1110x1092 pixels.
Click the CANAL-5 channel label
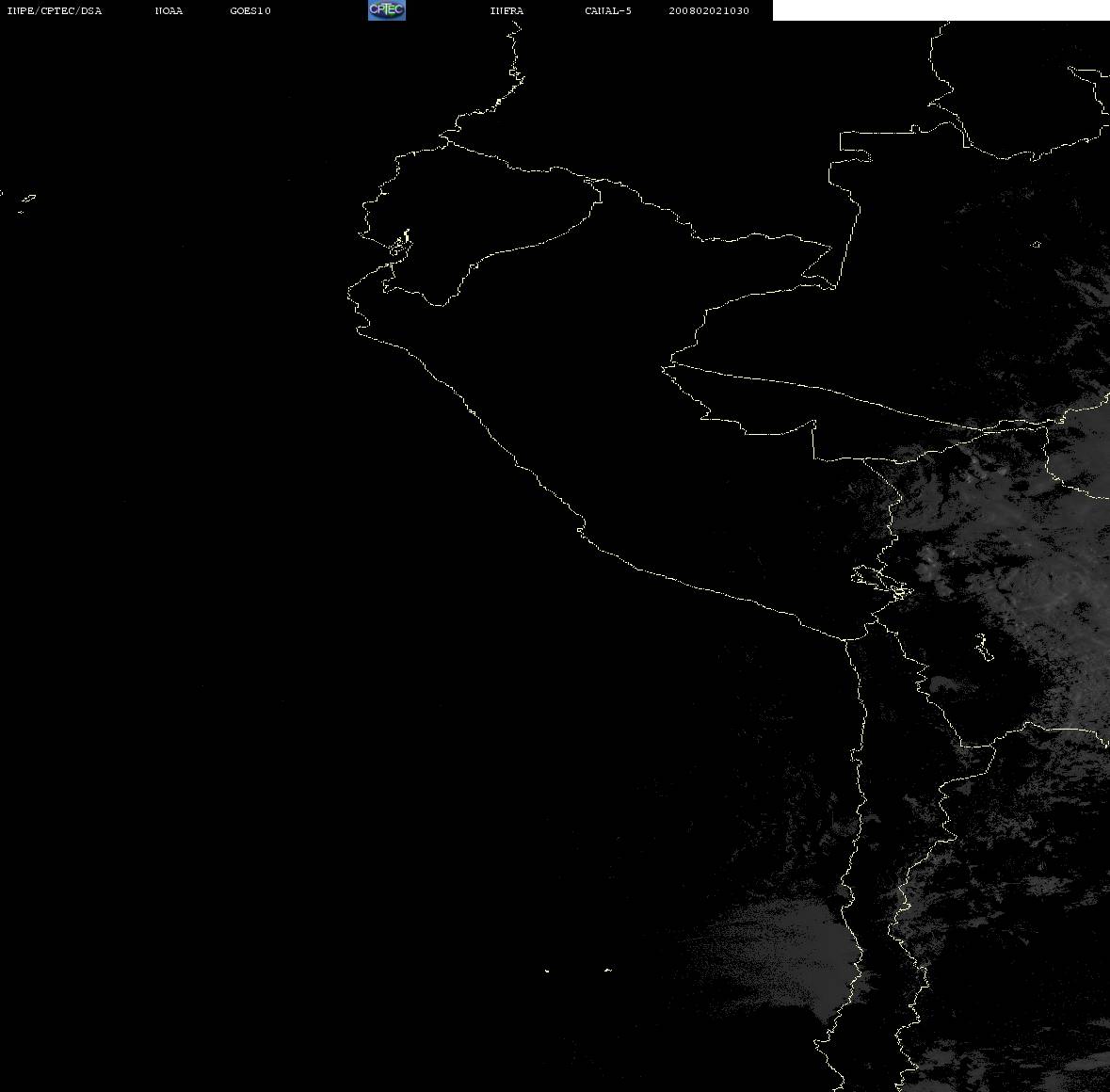(608, 10)
